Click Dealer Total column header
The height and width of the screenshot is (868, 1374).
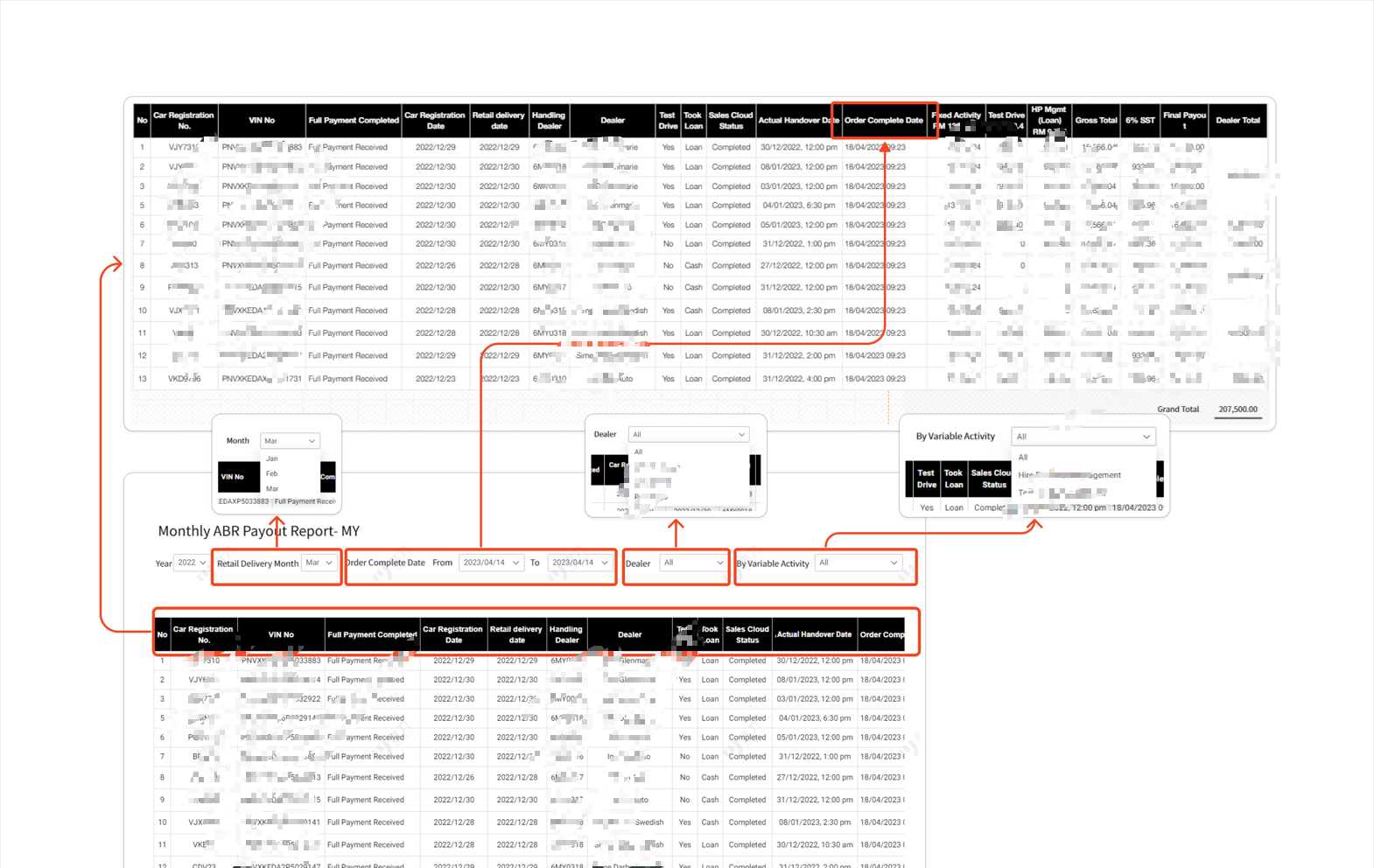(1237, 121)
